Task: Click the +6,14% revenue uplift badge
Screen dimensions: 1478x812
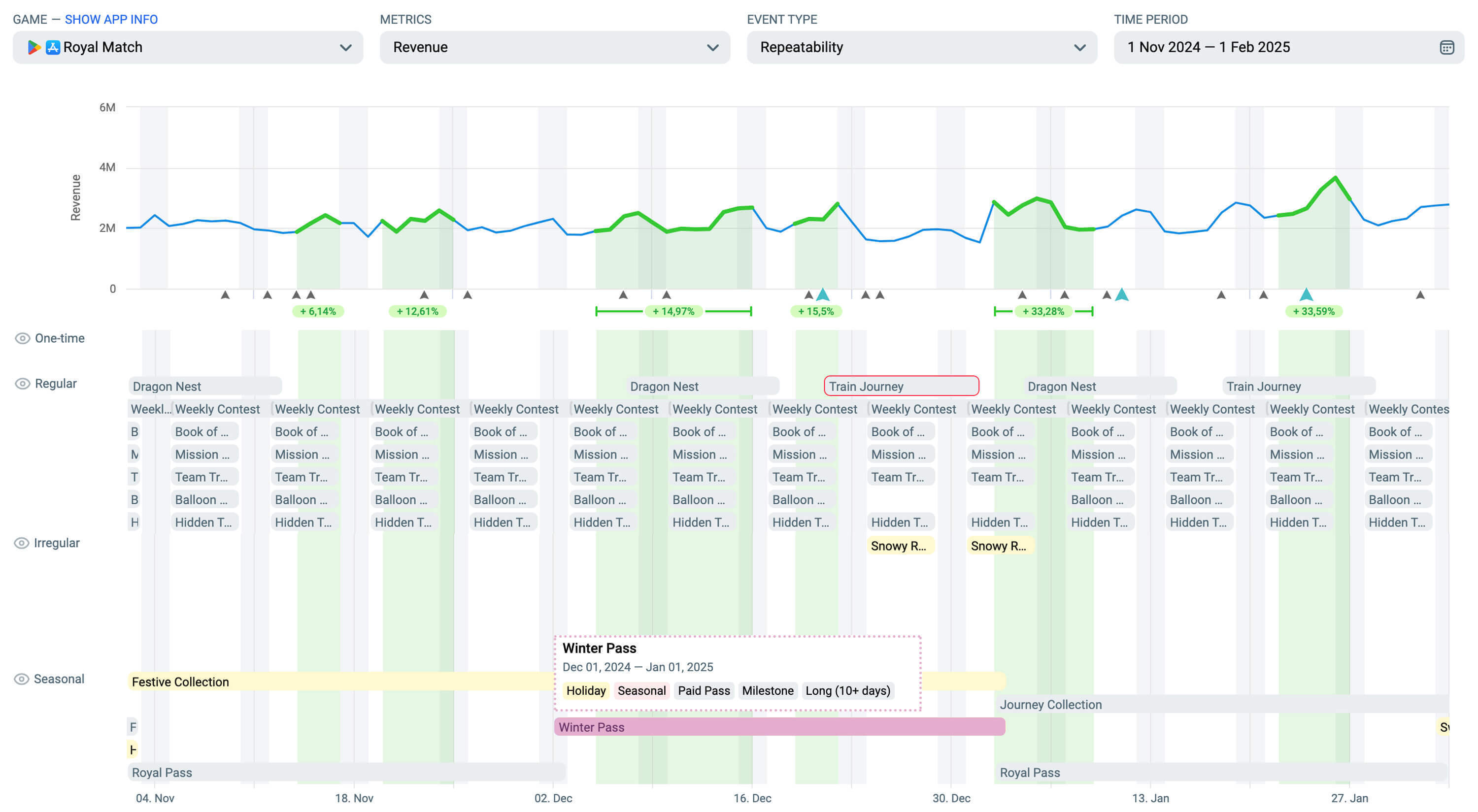Action: (x=318, y=311)
